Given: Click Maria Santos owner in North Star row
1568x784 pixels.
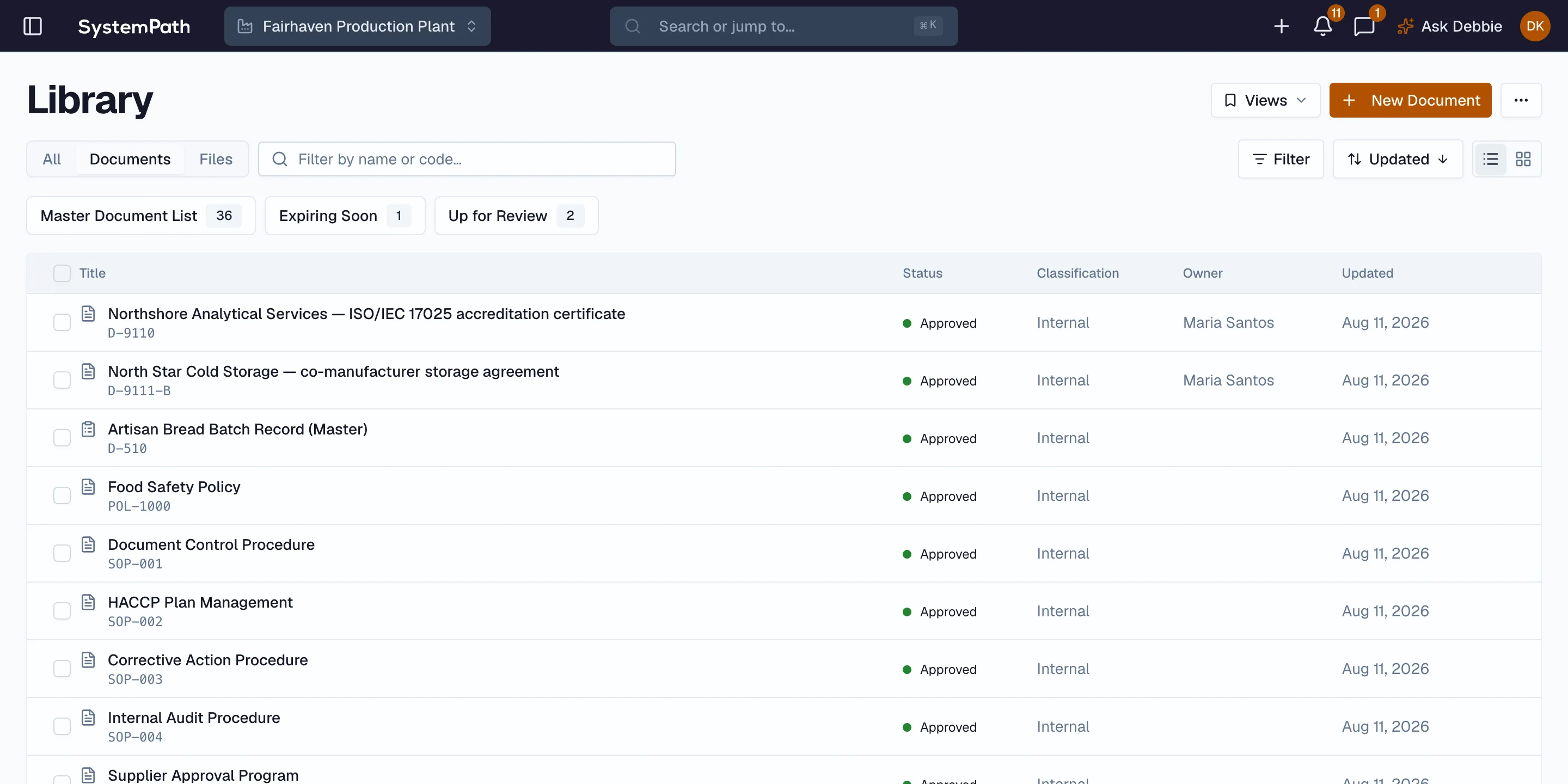Looking at the screenshot, I should pyautogui.click(x=1228, y=381).
